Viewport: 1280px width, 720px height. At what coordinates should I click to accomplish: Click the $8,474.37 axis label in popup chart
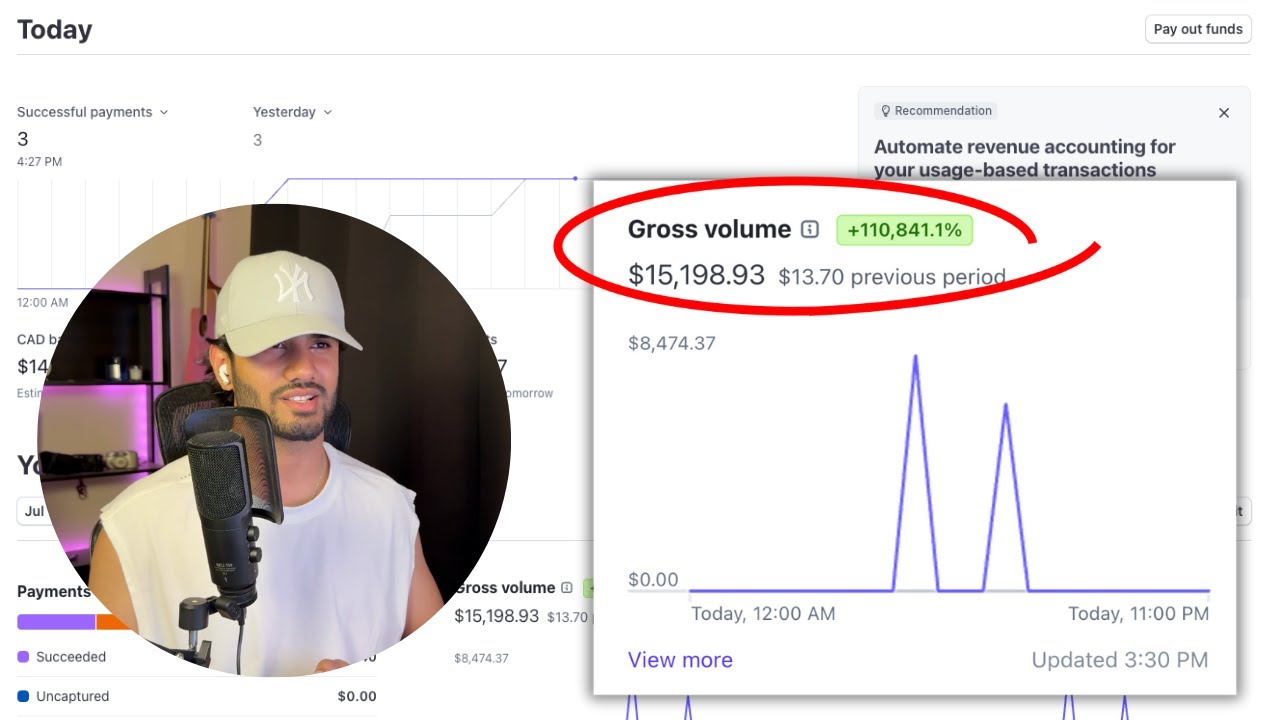pyautogui.click(x=672, y=344)
